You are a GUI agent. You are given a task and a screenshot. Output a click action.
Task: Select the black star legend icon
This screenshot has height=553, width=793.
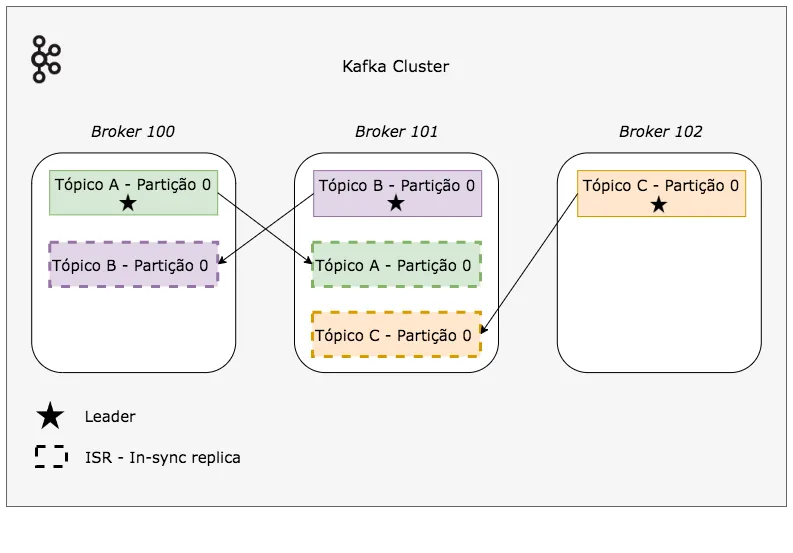click(x=50, y=417)
